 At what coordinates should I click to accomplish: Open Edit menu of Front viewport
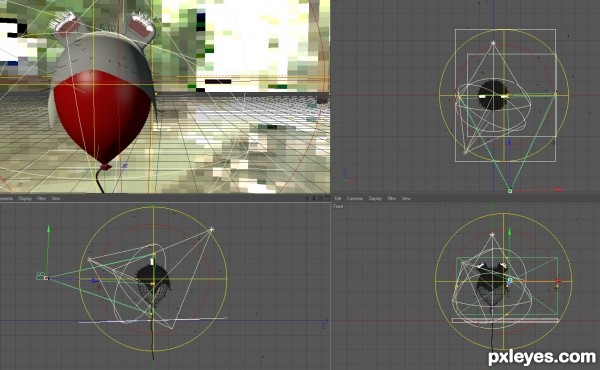(338, 199)
